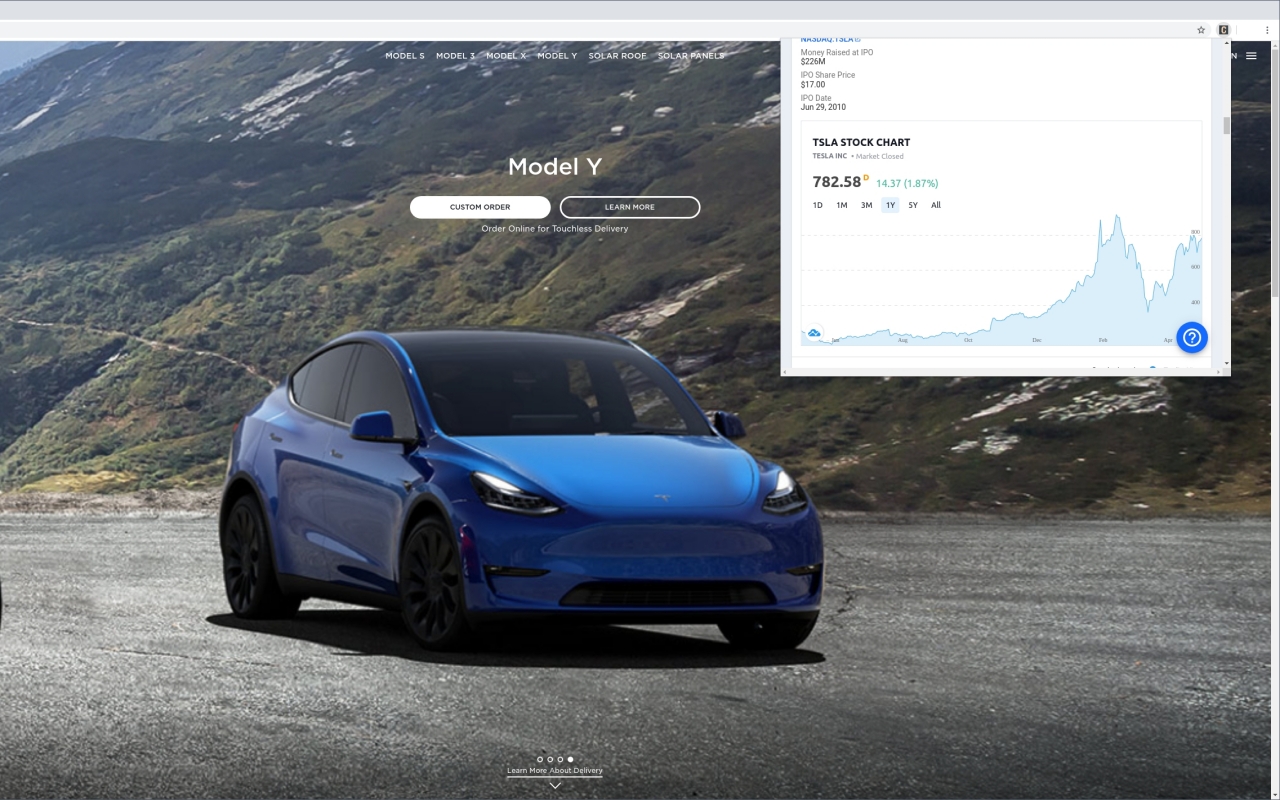The height and width of the screenshot is (800, 1280).
Task: Click the popup scrollbar down arrow
Action: click(x=1226, y=362)
